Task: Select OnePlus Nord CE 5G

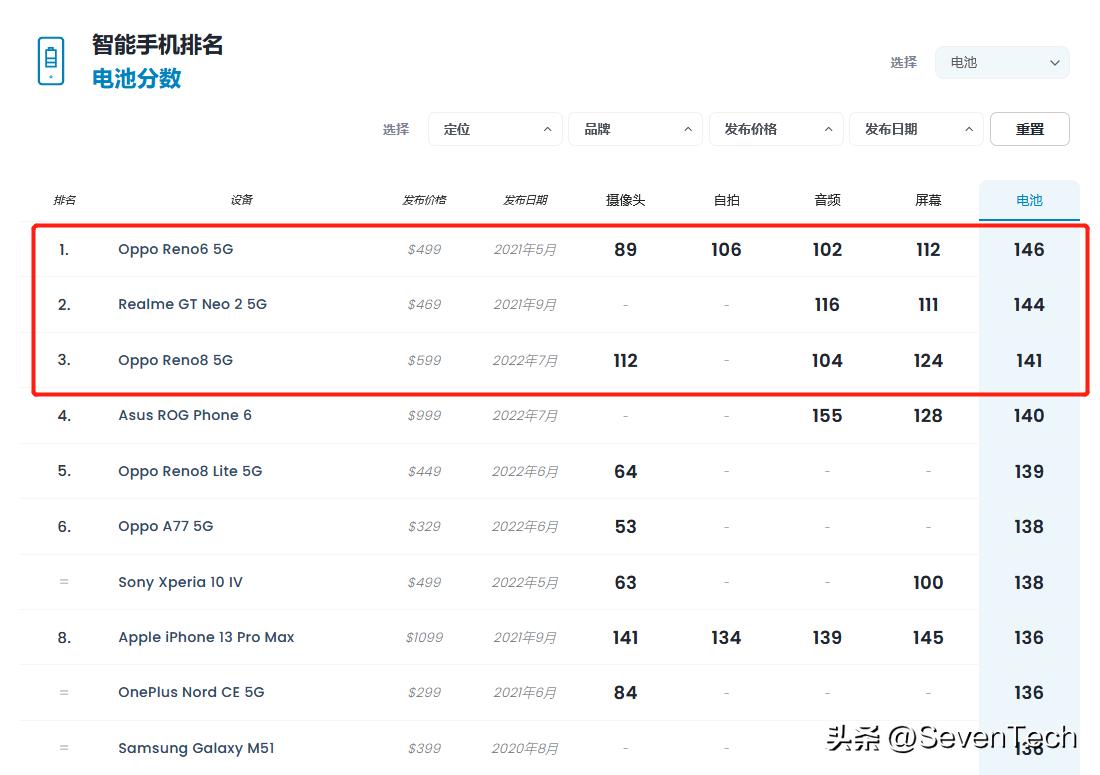Action: (191, 692)
